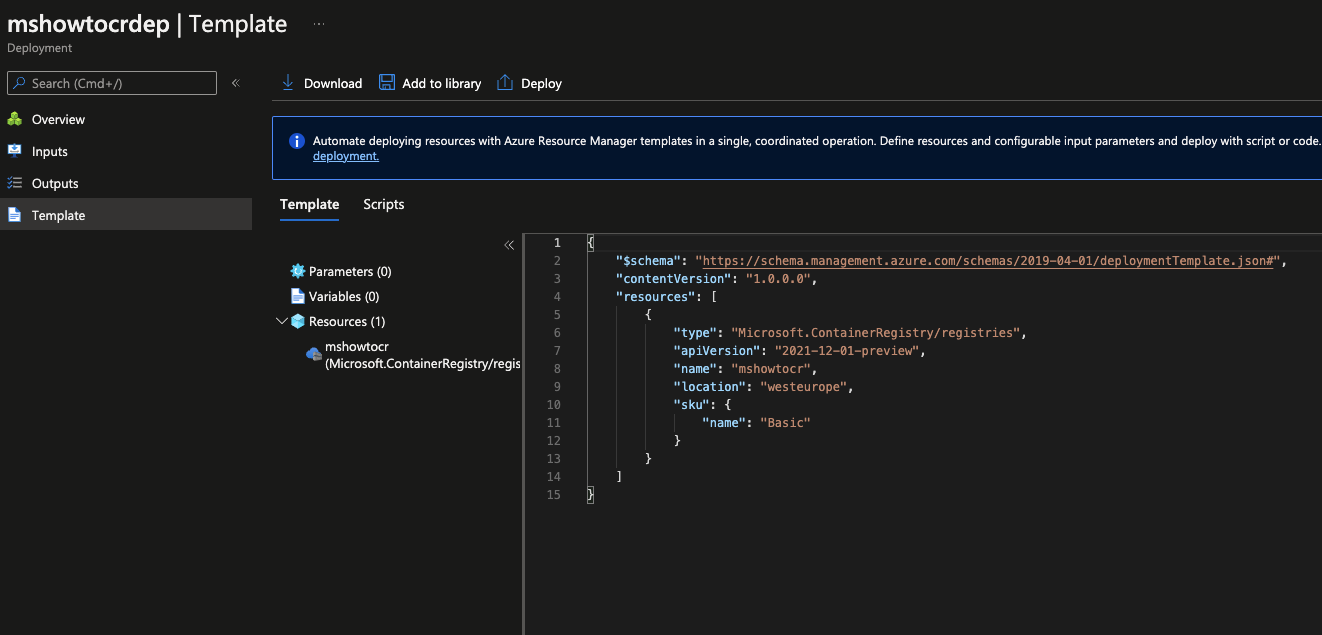Collapse the left sidebar menu
1322x635 pixels.
coord(236,83)
